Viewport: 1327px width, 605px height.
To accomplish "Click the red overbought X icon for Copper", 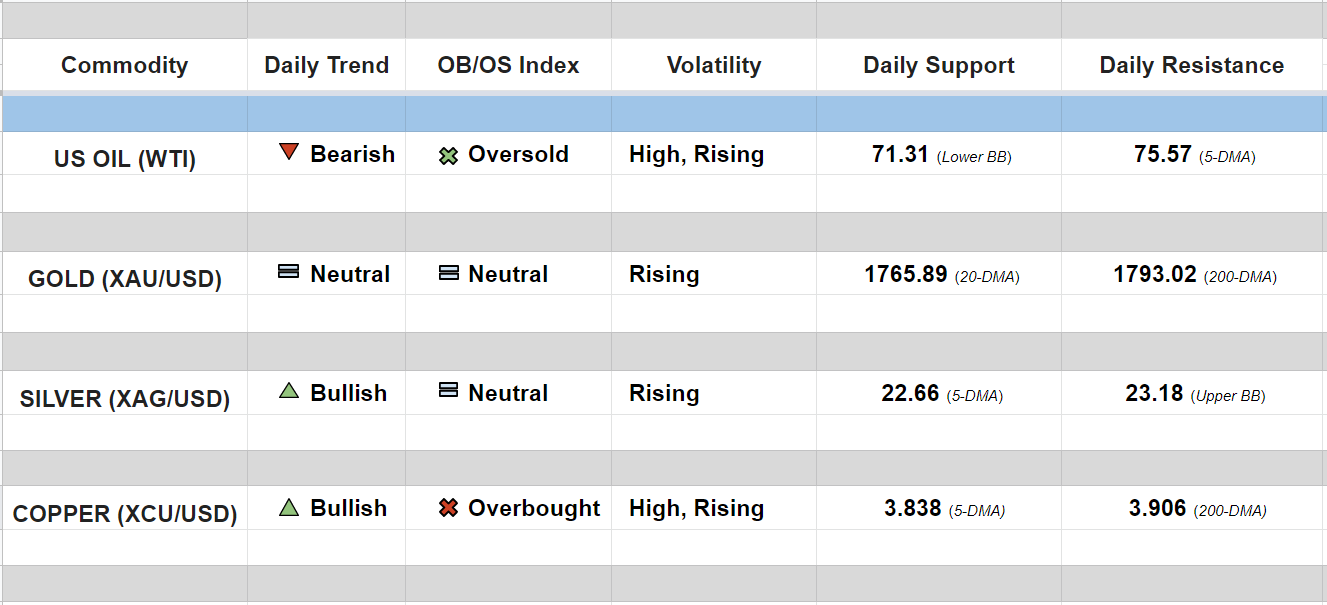I will [x=449, y=508].
